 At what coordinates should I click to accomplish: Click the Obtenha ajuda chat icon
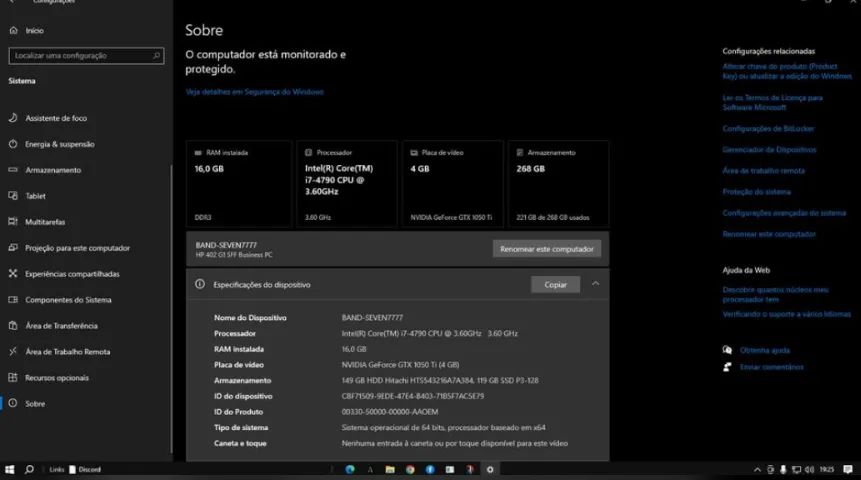point(728,350)
